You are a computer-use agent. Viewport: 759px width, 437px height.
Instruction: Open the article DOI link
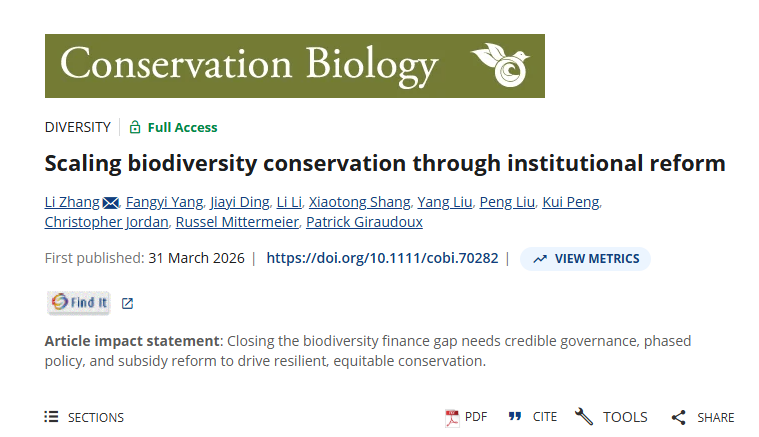pyautogui.click(x=381, y=258)
